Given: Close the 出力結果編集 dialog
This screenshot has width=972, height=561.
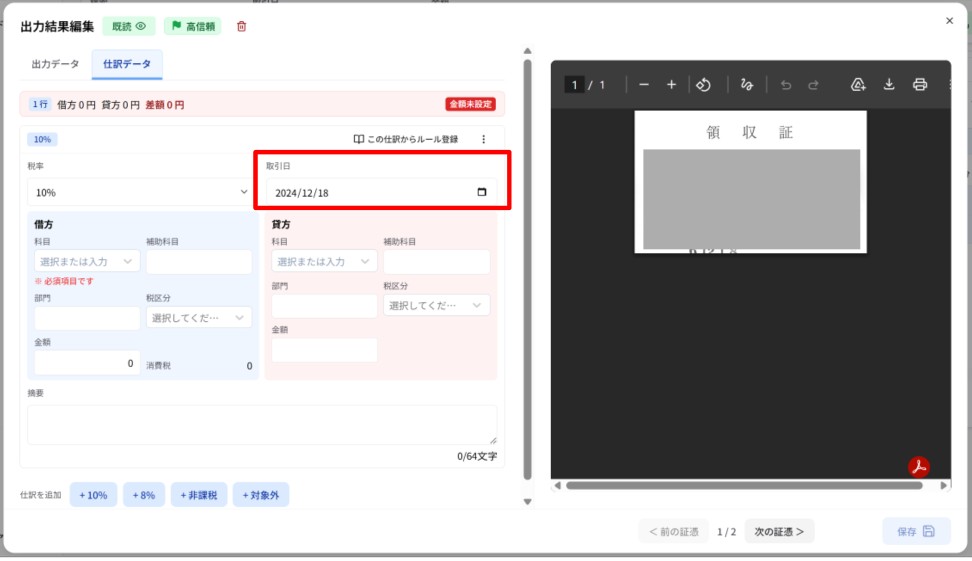Looking at the screenshot, I should point(949,20).
